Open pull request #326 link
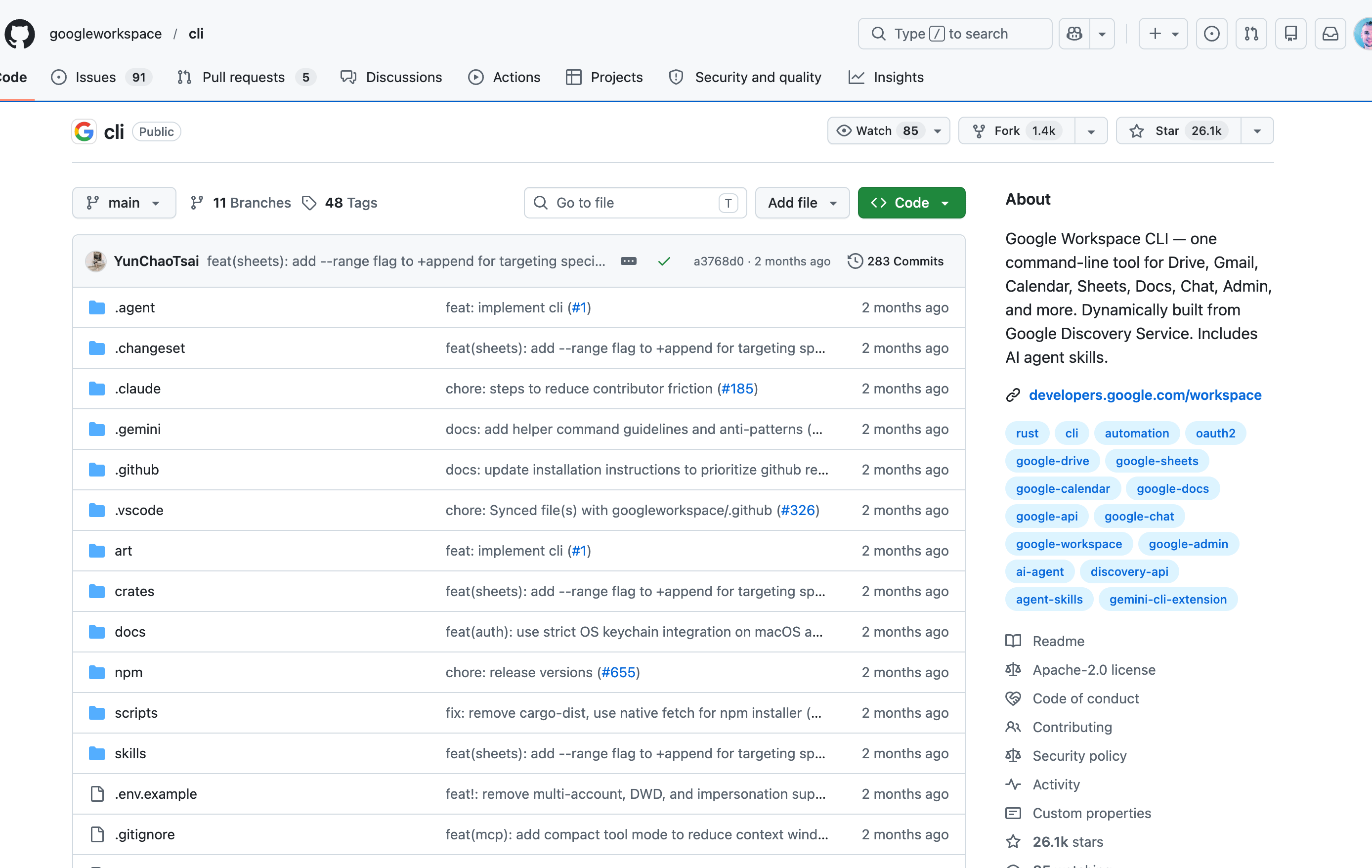Viewport: 1372px width, 868px height. pyautogui.click(x=798, y=510)
